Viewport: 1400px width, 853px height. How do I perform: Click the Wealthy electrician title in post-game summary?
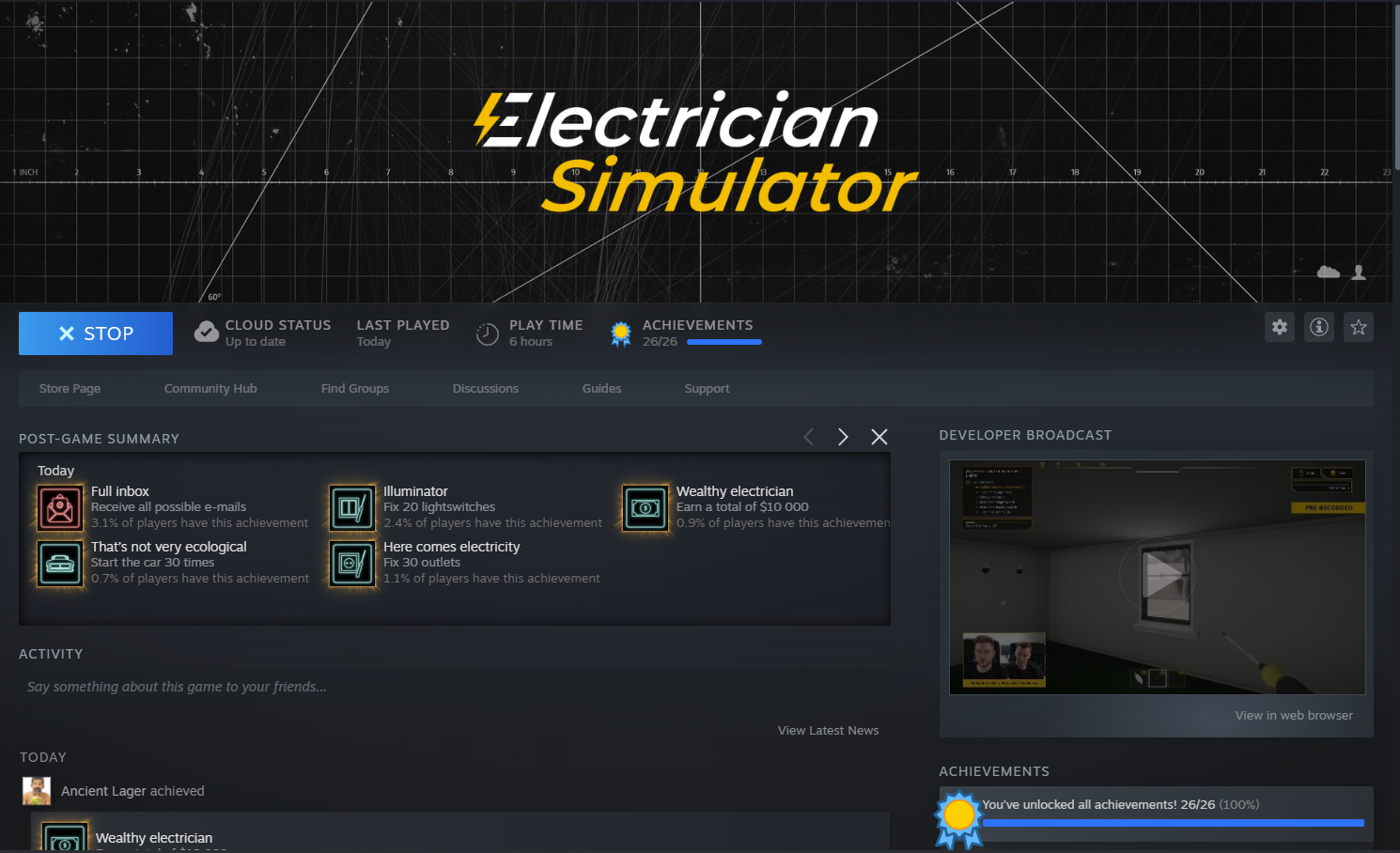click(735, 491)
